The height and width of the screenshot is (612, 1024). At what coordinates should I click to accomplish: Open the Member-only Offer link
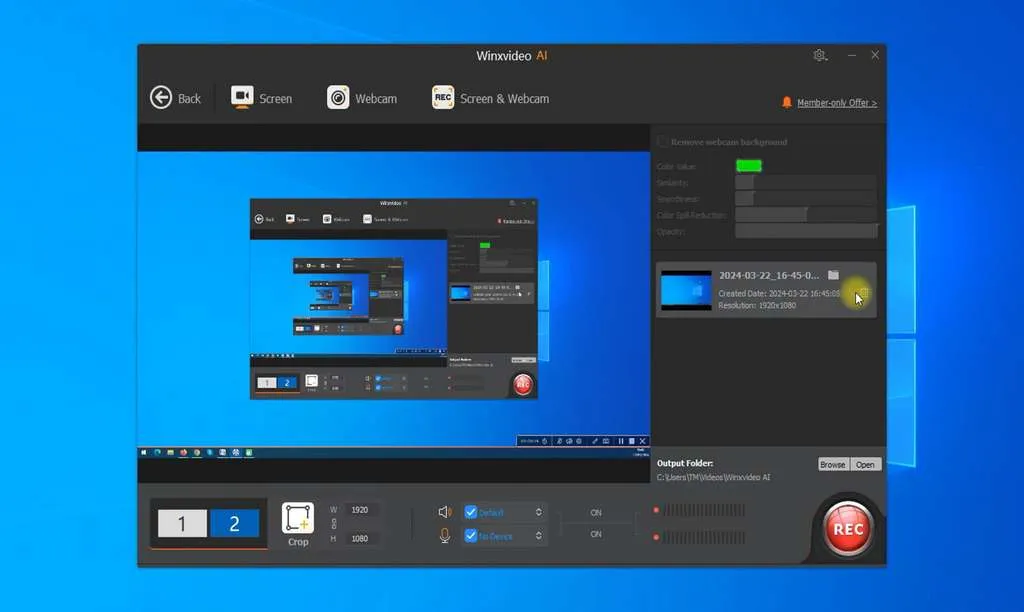(835, 103)
